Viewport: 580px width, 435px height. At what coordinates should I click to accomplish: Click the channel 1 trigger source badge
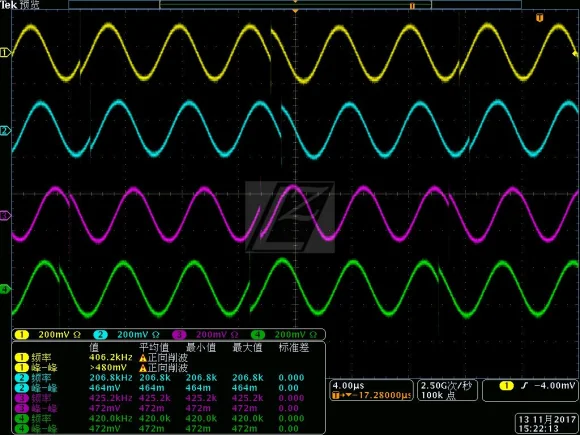coord(506,386)
